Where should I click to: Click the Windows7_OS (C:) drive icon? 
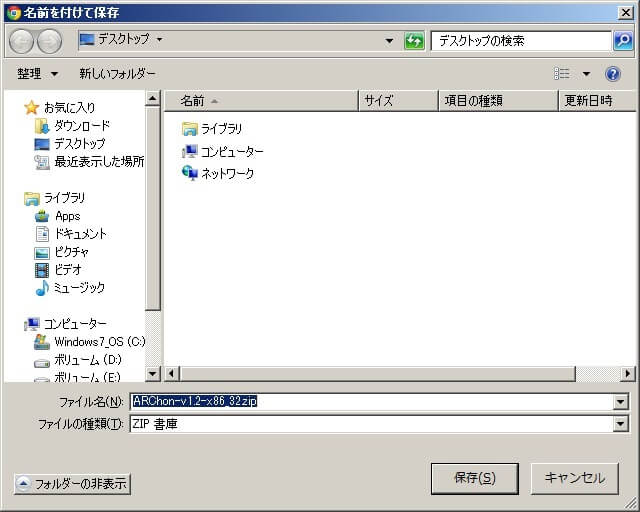click(42, 342)
